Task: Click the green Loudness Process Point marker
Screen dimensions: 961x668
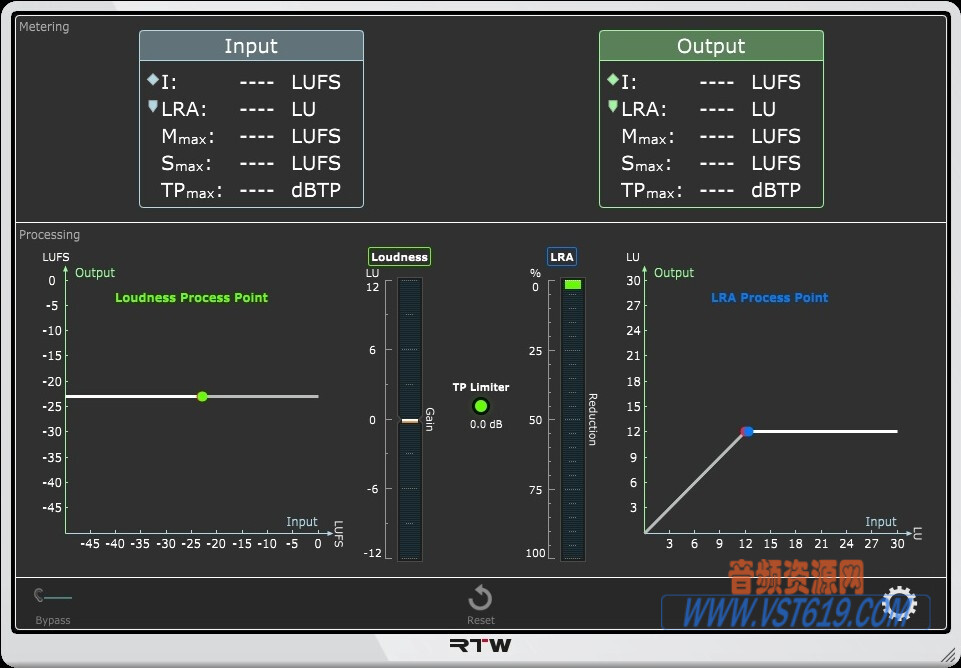Action: [201, 396]
